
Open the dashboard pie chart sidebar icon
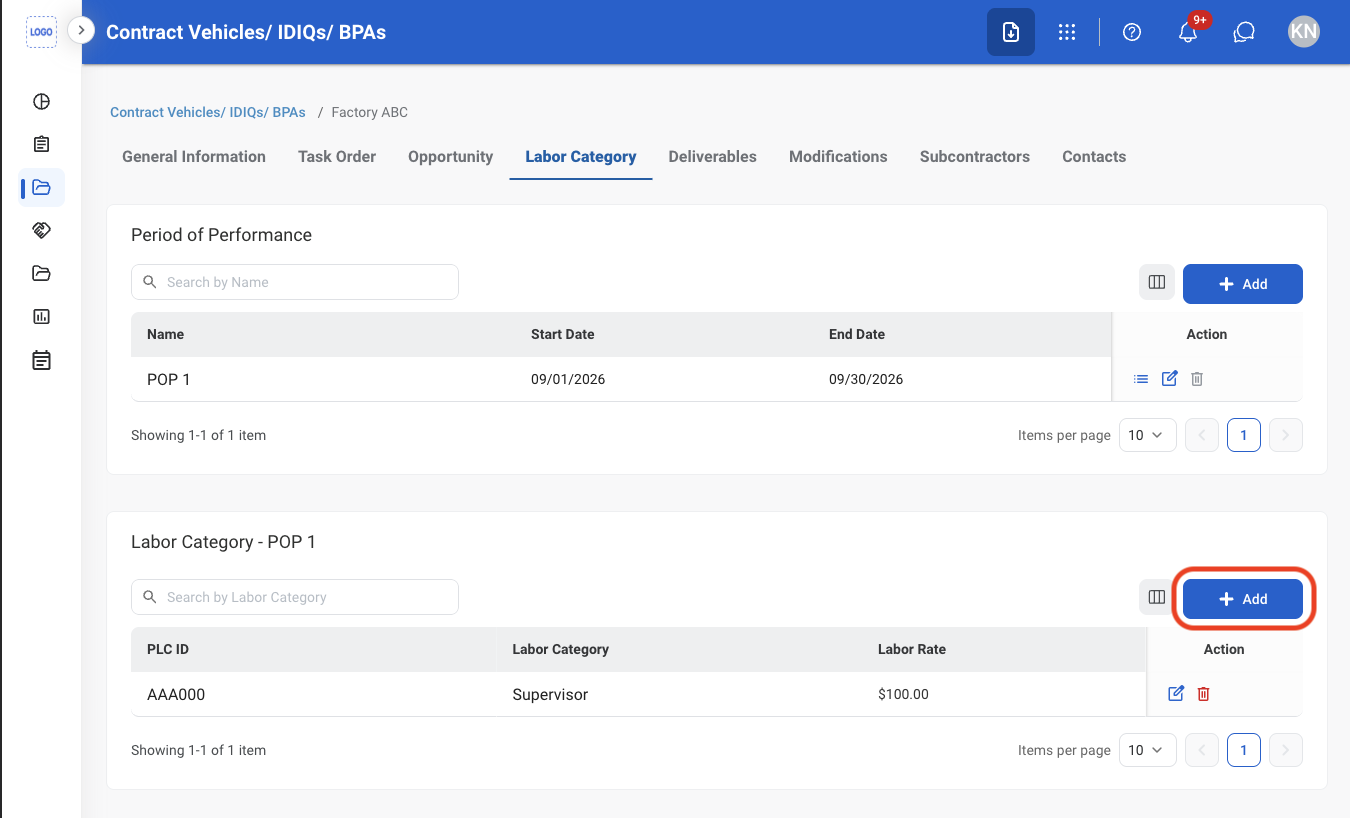pyautogui.click(x=41, y=101)
